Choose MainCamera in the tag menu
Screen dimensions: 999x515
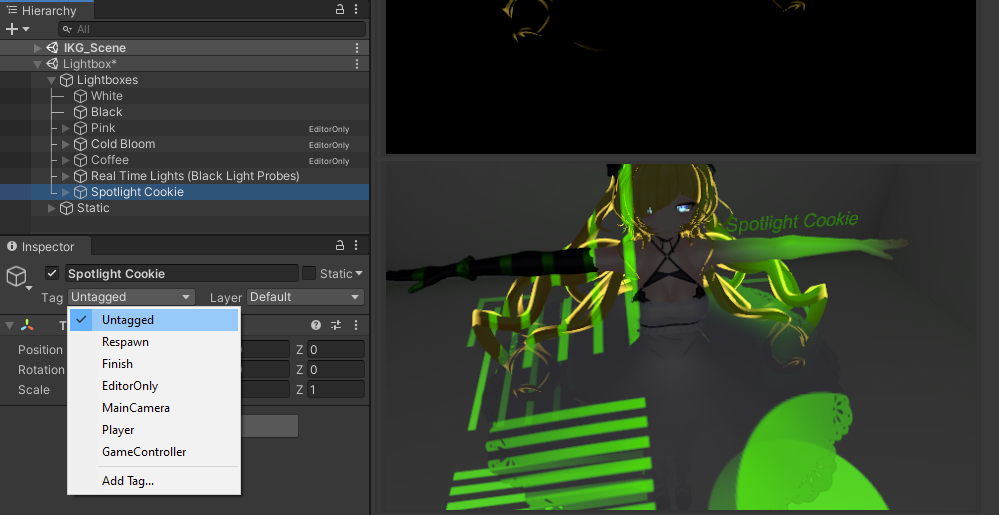click(154, 408)
